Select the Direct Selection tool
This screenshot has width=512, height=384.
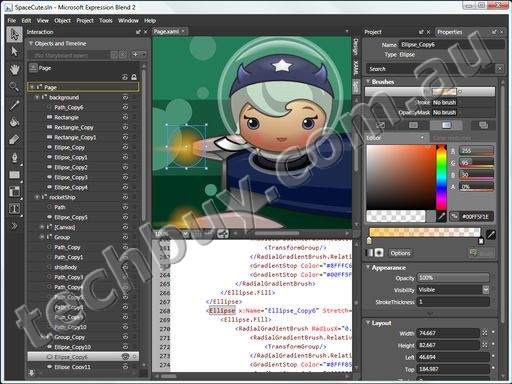14,52
